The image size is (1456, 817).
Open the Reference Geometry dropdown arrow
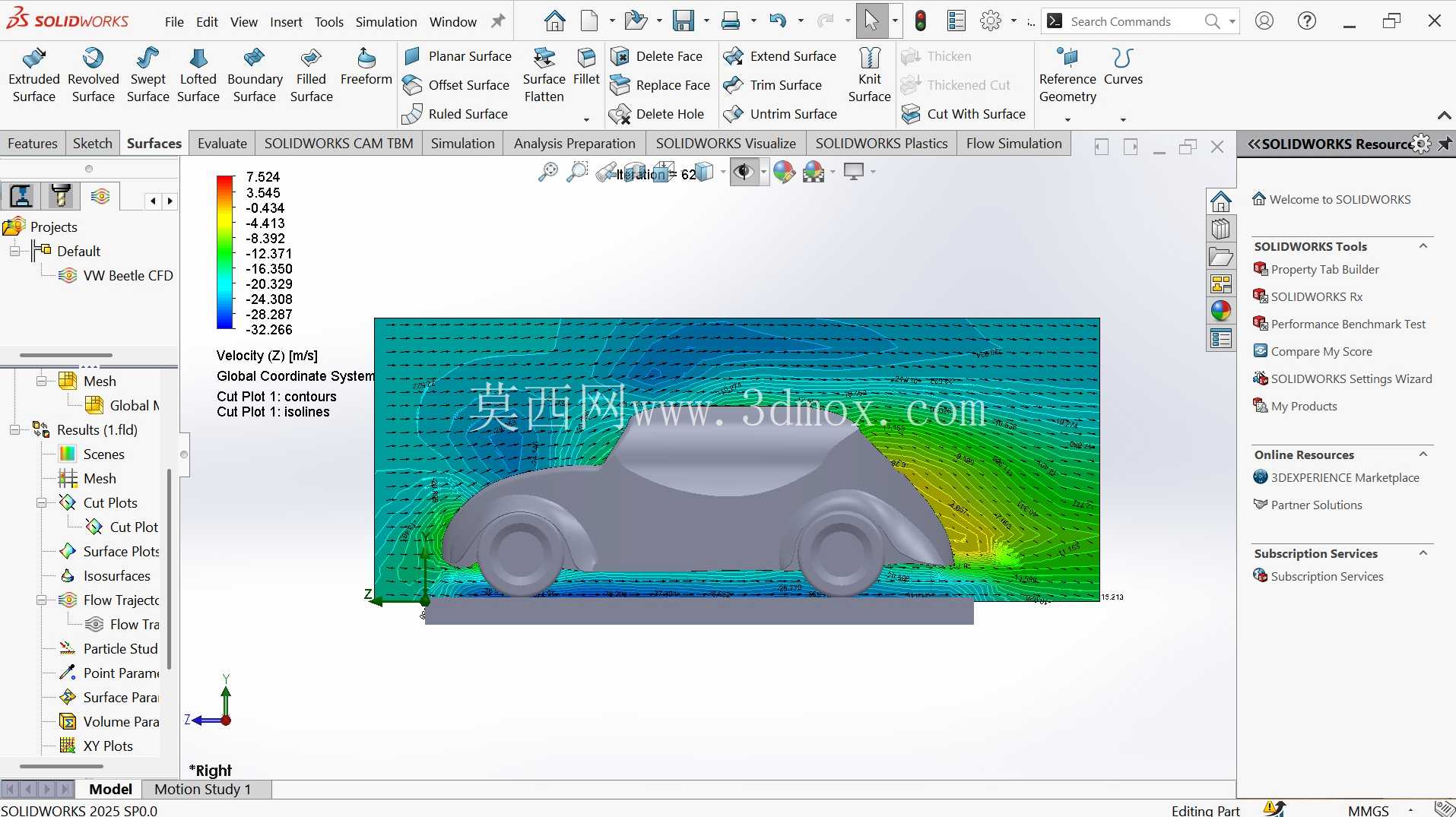pyautogui.click(x=1067, y=119)
